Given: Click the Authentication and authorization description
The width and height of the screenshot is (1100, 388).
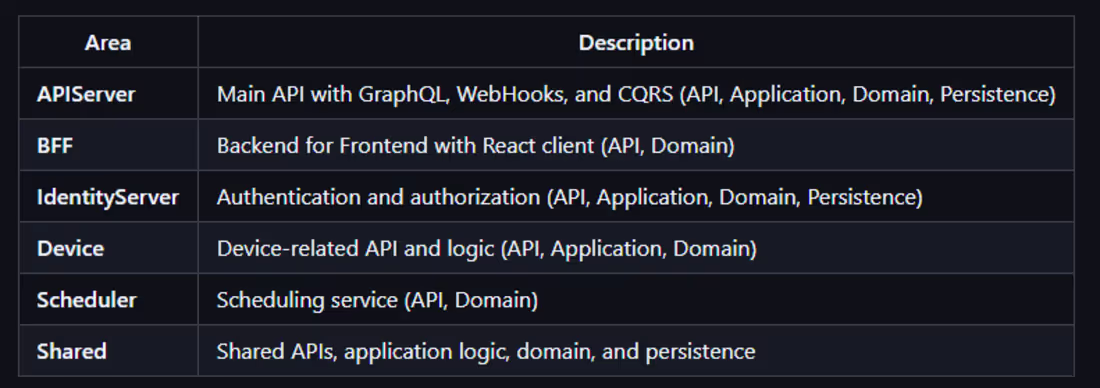Looking at the screenshot, I should tap(636, 196).
